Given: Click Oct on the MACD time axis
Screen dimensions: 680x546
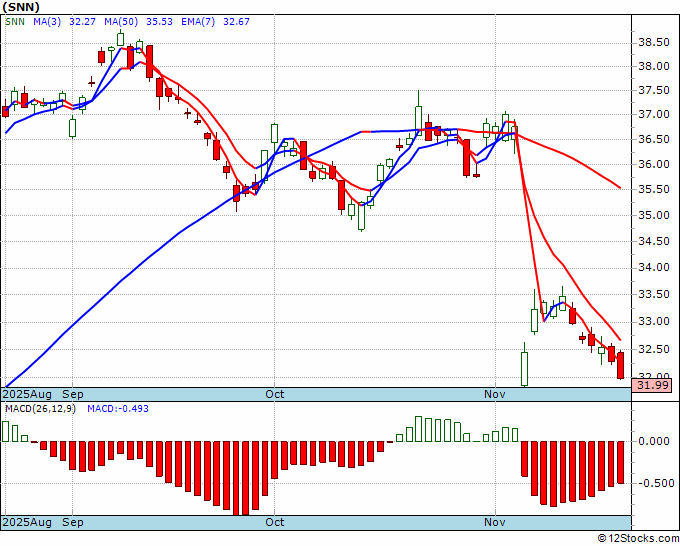Looking at the screenshot, I should (x=275, y=522).
